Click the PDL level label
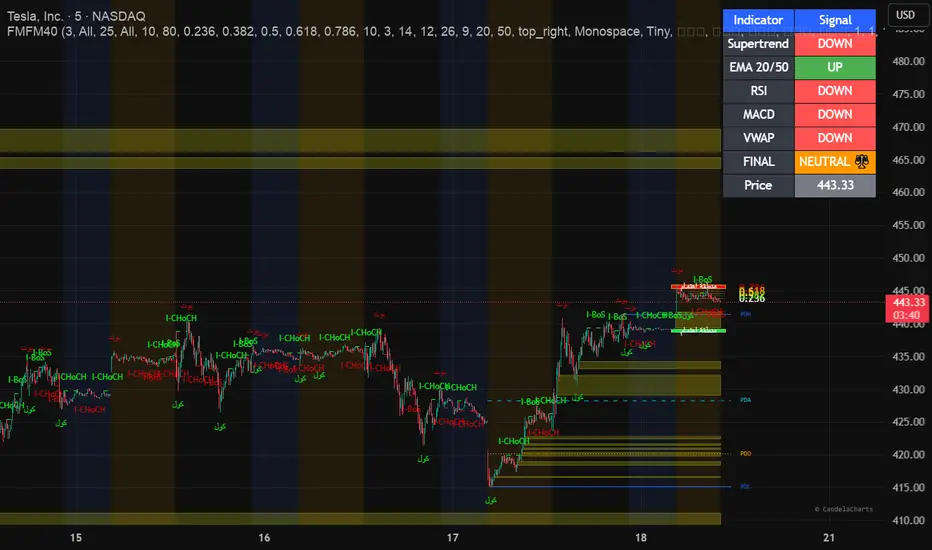The image size is (932, 550). pos(745,486)
